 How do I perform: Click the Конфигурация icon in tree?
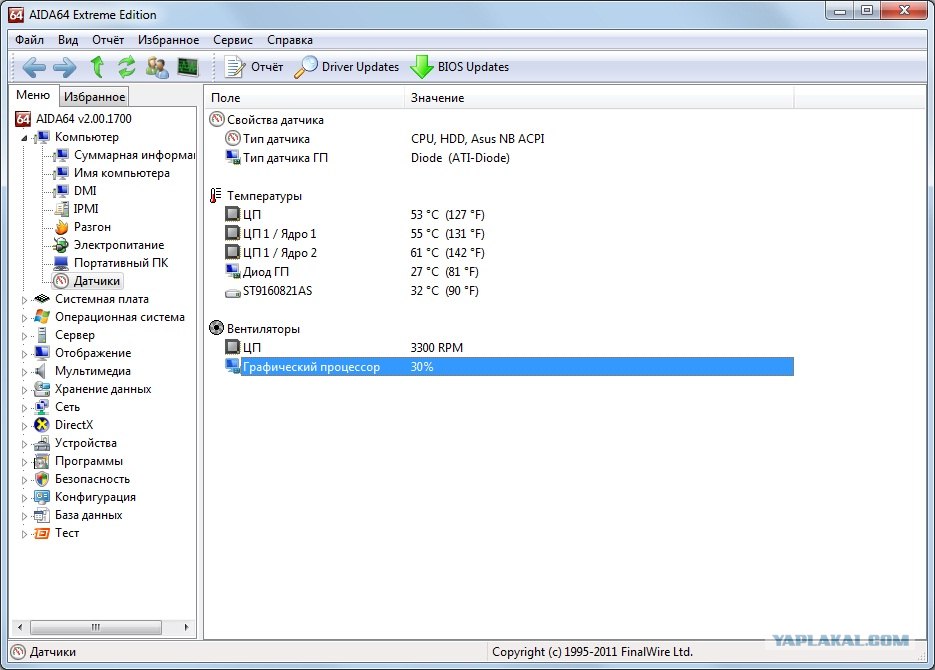[42, 497]
